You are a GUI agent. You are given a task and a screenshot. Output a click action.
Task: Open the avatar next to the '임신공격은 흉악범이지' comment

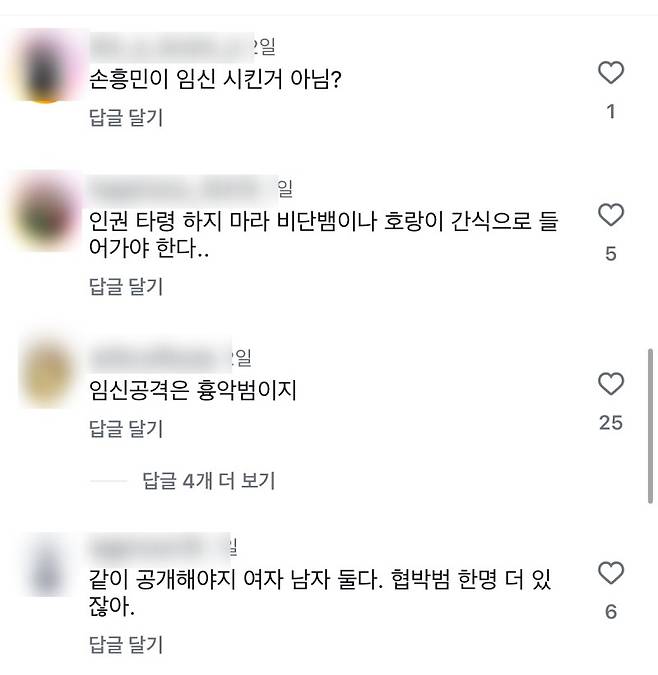[46, 374]
